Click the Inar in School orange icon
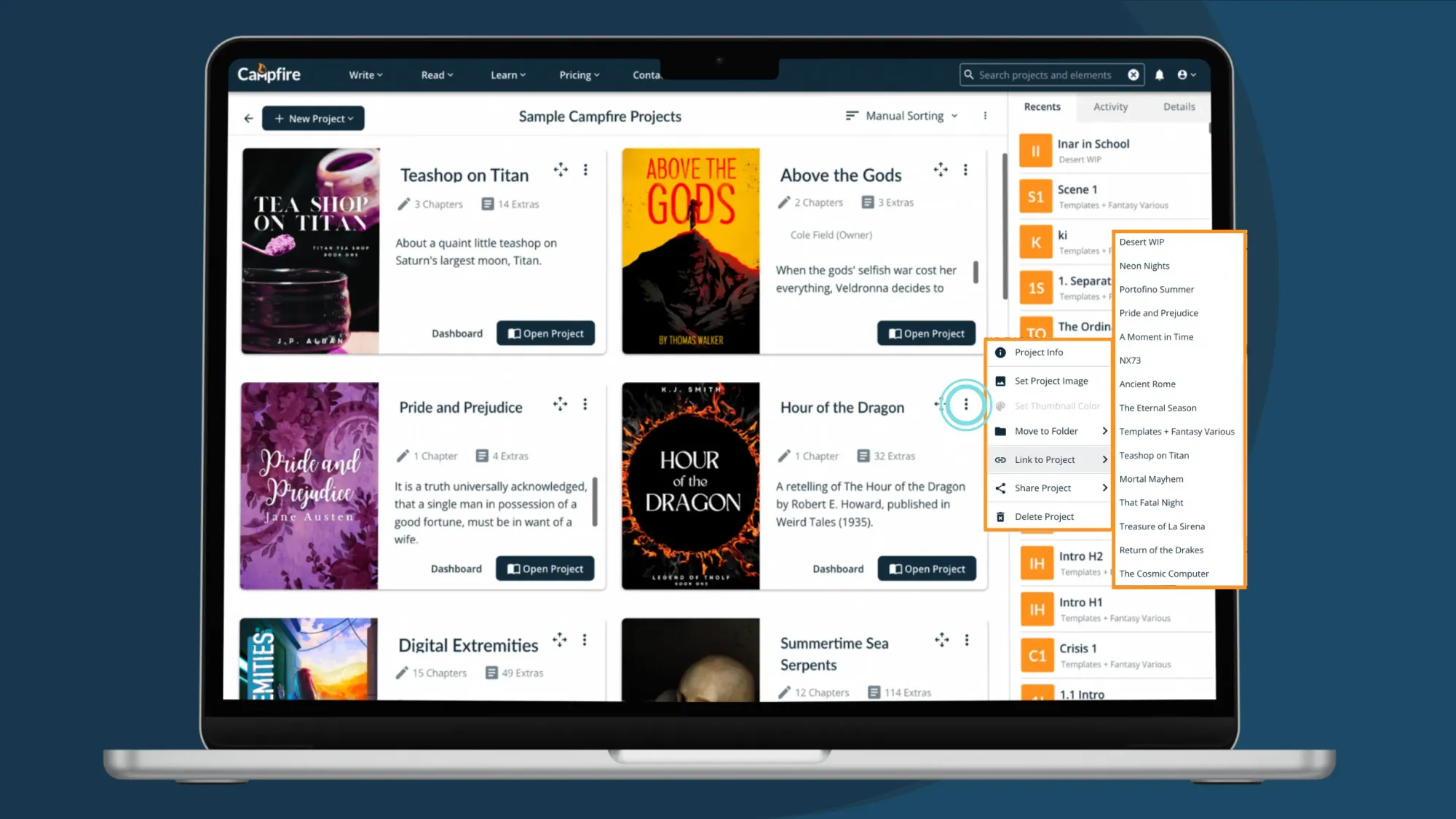 1035,151
